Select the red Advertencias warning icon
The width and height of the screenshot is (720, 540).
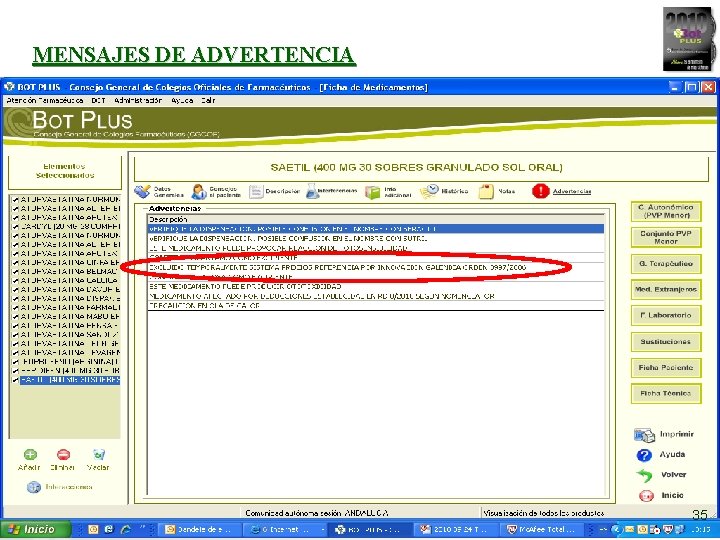[540, 191]
